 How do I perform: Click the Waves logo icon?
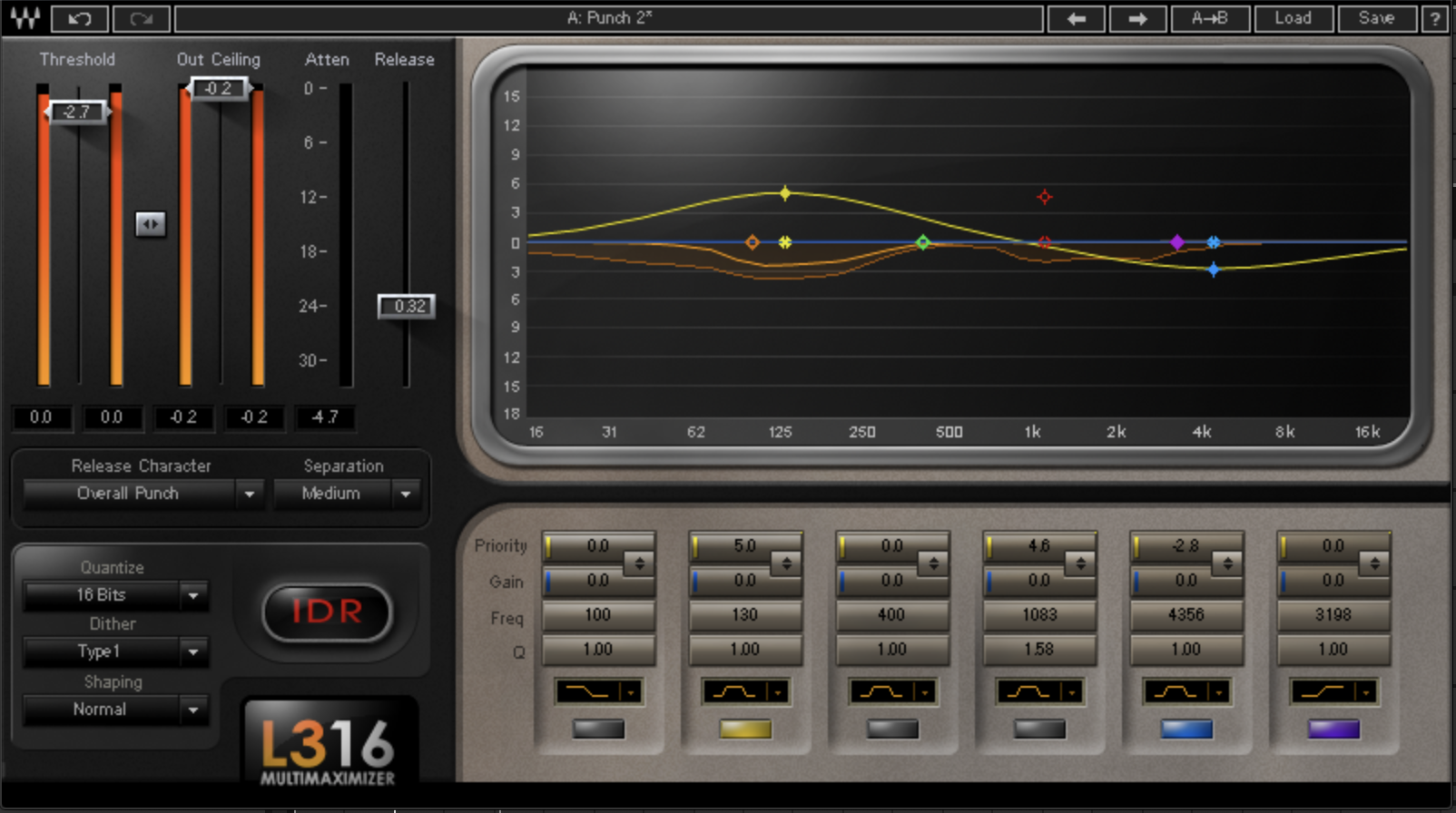click(x=25, y=18)
